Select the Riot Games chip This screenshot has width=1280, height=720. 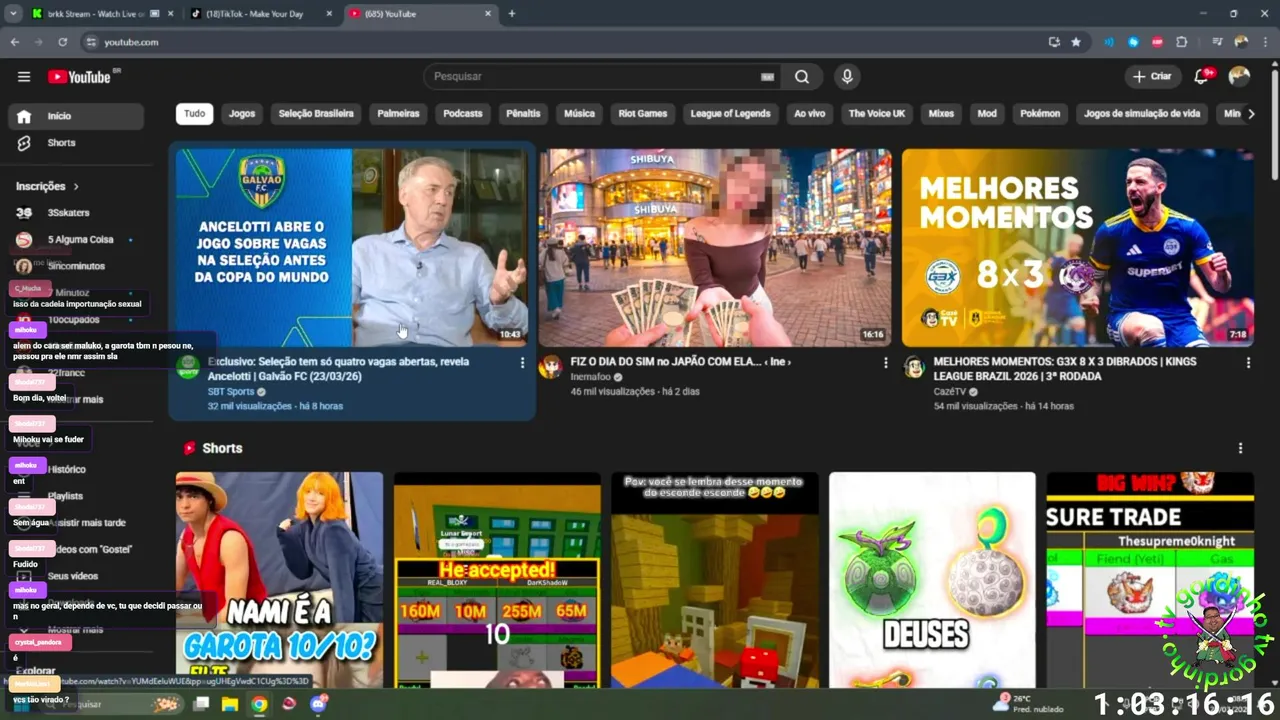[x=643, y=113]
